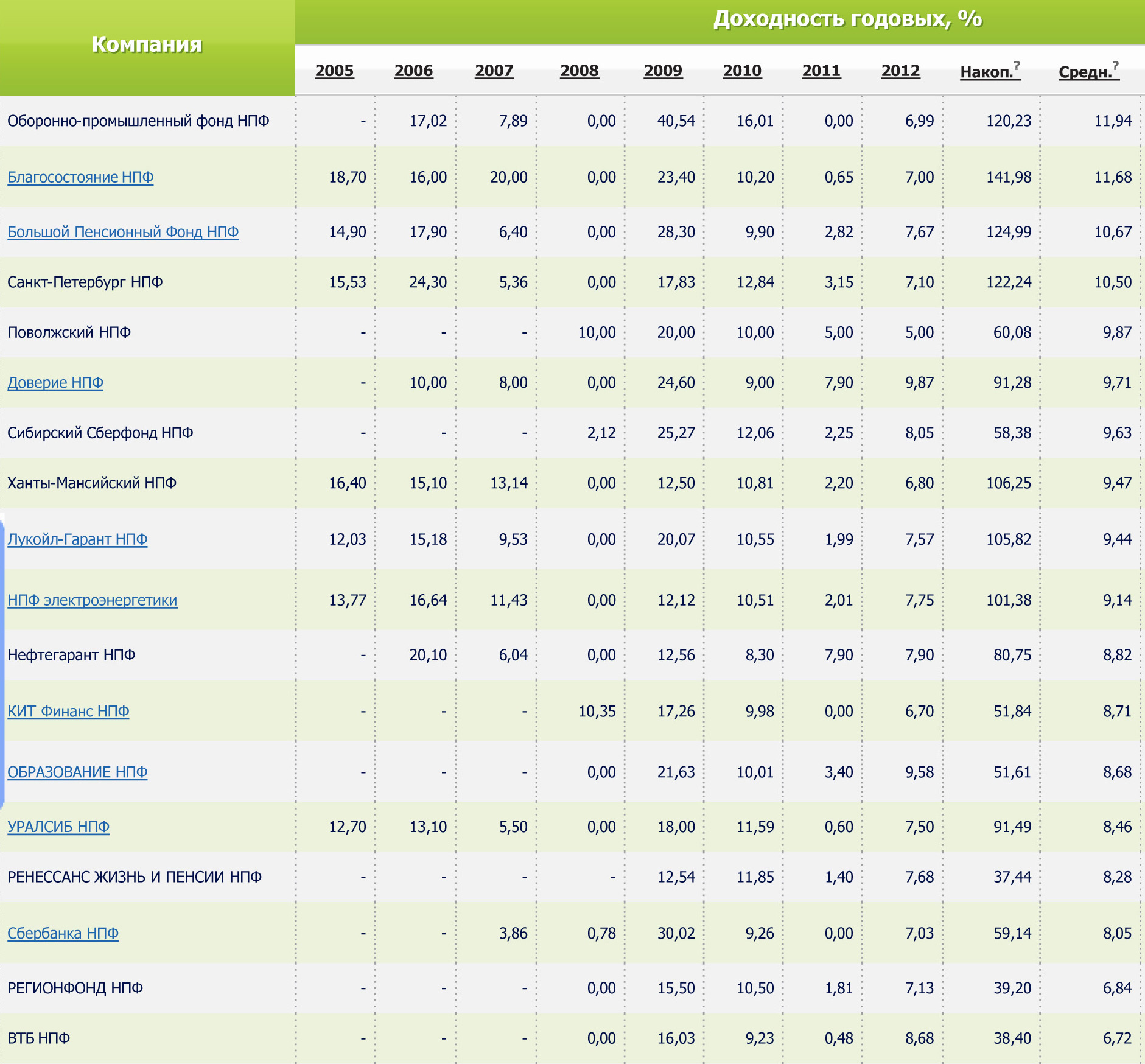Open the КИТ Финанс НПФ link
Image resolution: width=1145 pixels, height=1064 pixels.
click(x=68, y=711)
